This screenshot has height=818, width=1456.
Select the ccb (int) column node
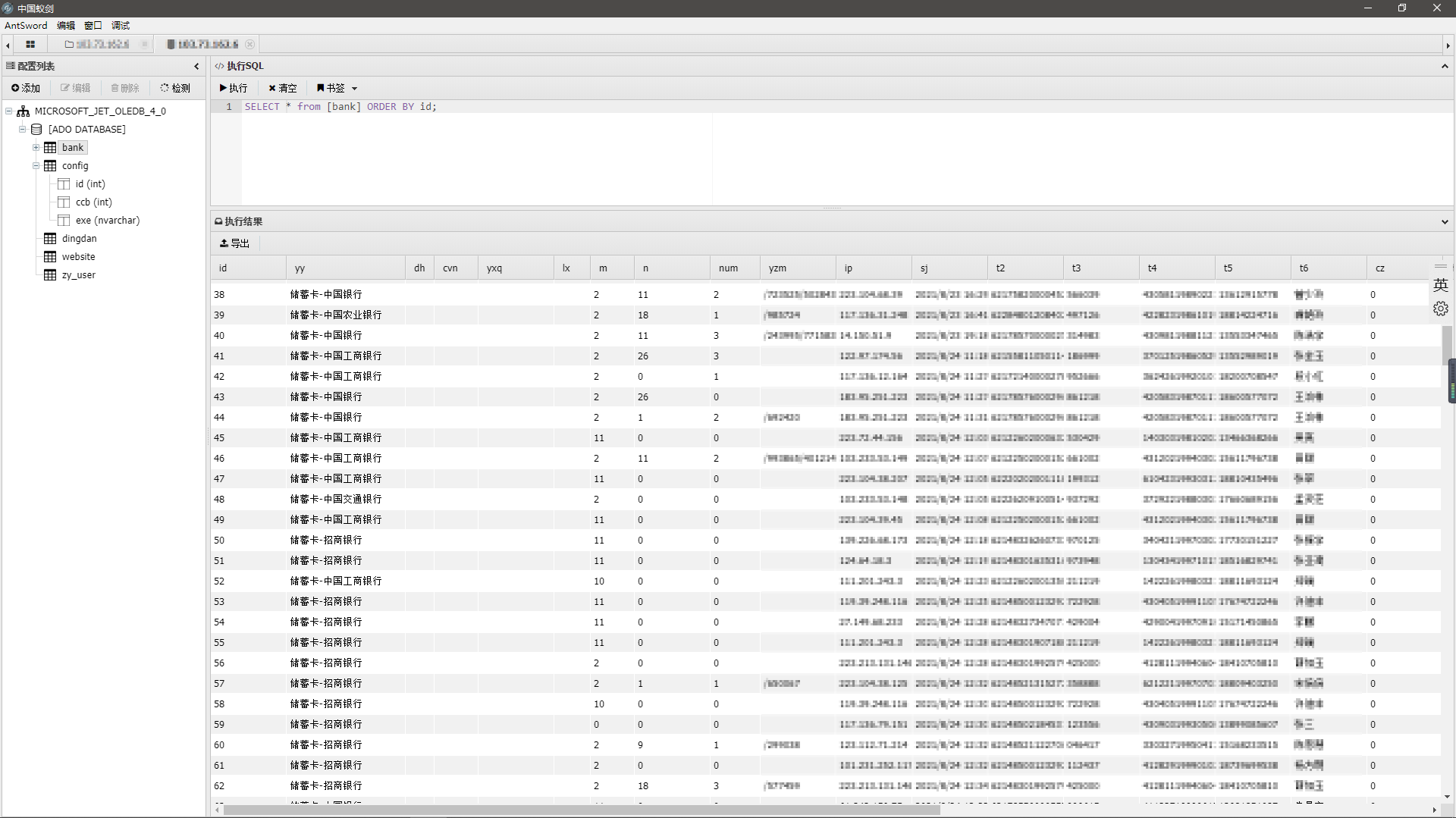click(93, 202)
